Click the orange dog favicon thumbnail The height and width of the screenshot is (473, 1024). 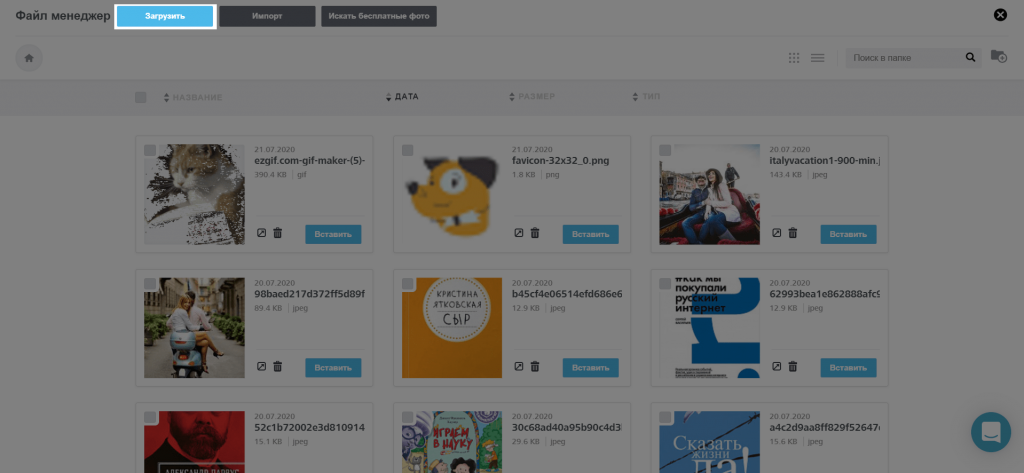452,194
